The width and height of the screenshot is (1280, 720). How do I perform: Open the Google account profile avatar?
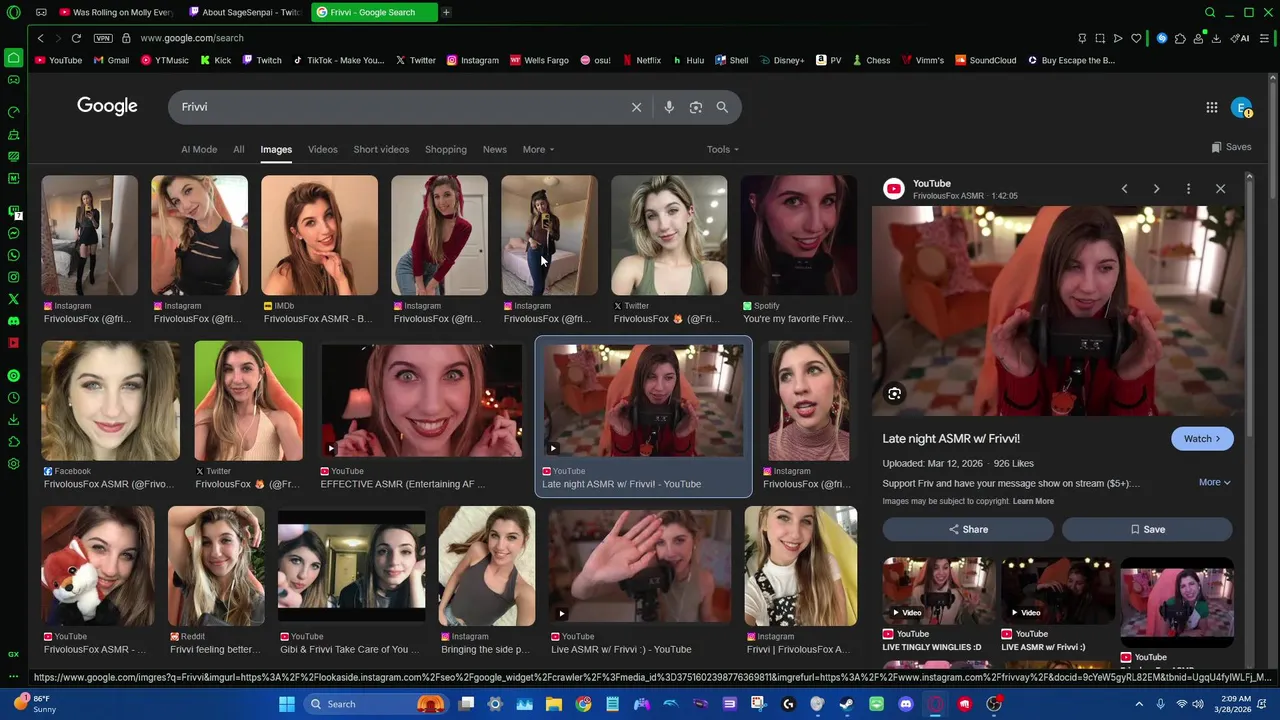click(x=1241, y=107)
